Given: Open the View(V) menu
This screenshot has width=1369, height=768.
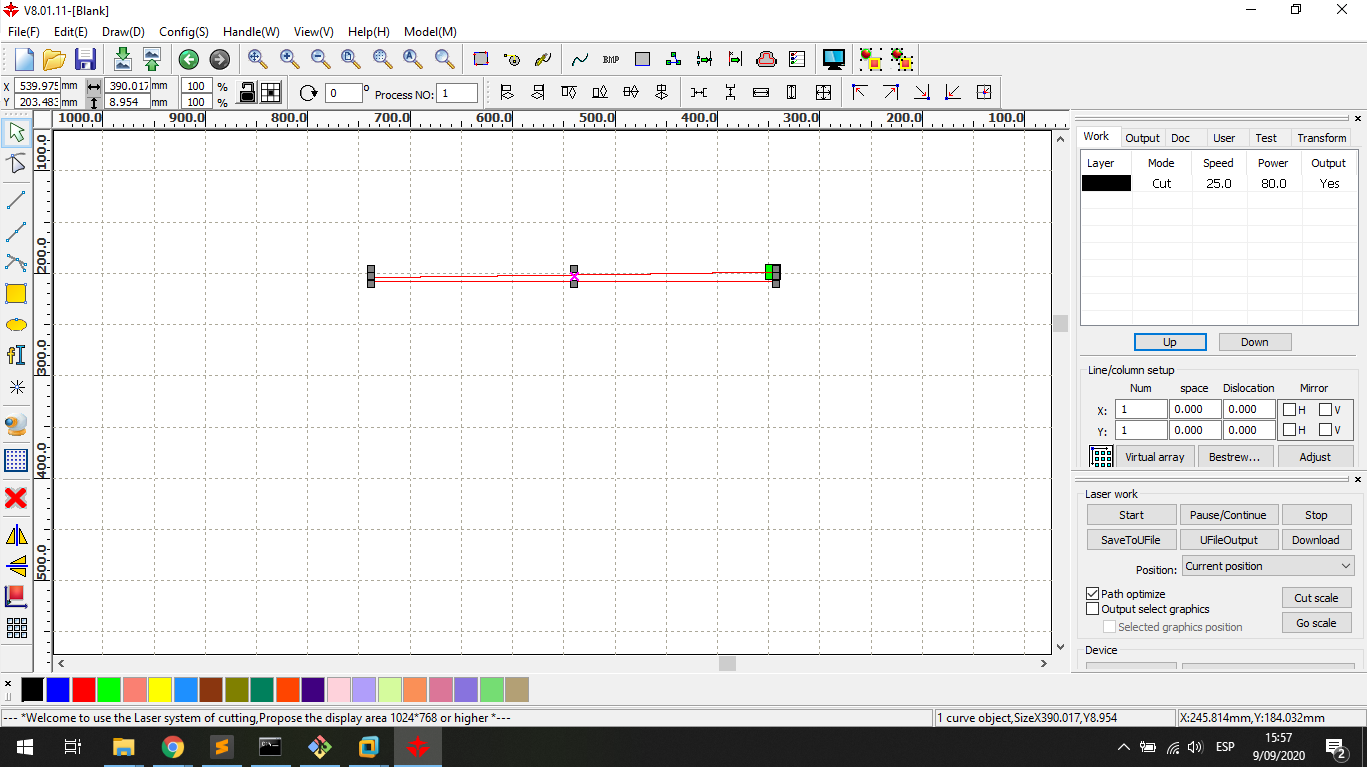Looking at the screenshot, I should coord(314,32).
